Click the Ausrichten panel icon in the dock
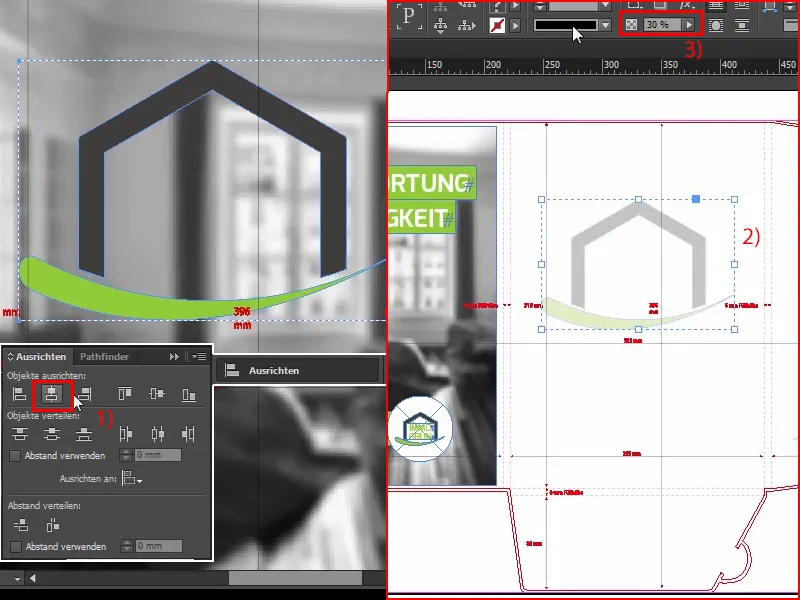This screenshot has width=800, height=600. point(232,370)
